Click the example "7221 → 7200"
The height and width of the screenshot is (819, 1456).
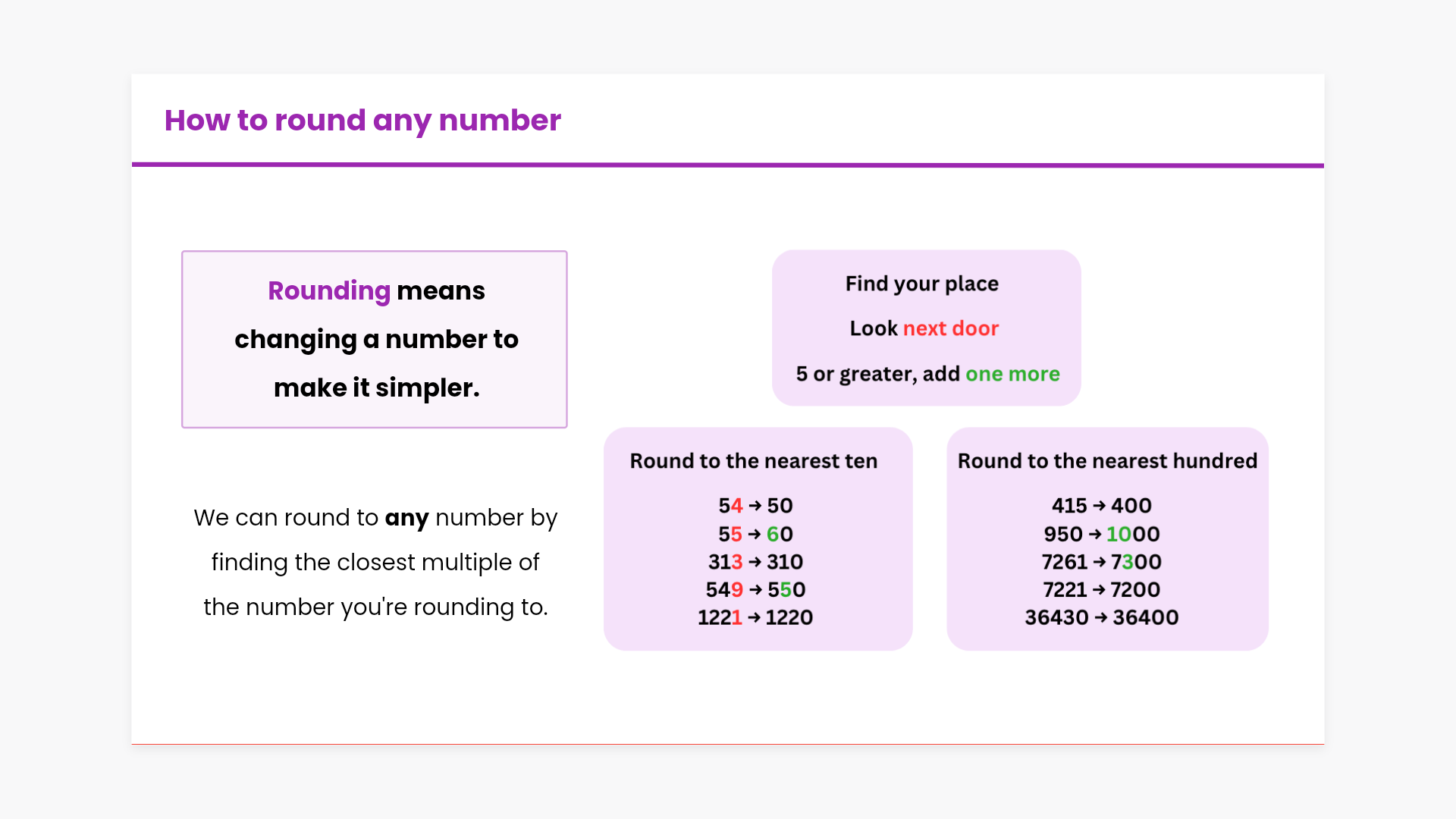[x=1101, y=590]
